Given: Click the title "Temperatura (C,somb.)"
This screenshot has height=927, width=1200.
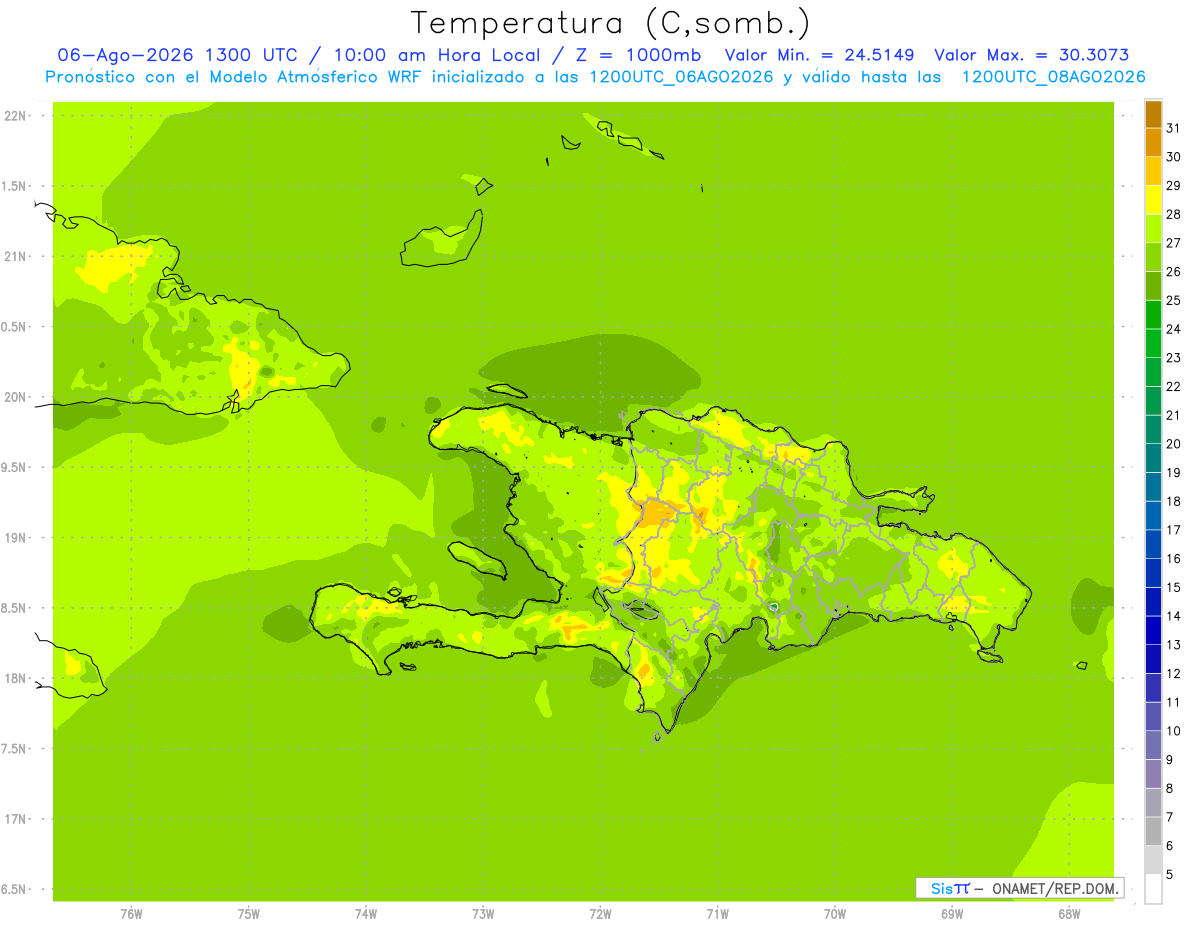Looking at the screenshot, I should [x=610, y=23].
